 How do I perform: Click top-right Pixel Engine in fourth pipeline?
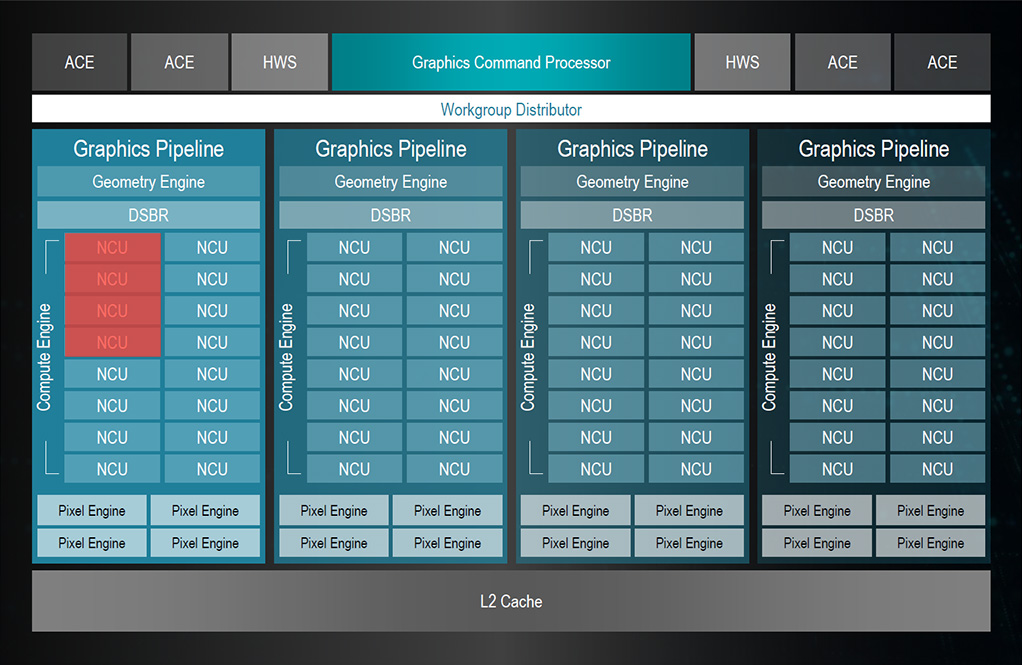click(x=931, y=510)
